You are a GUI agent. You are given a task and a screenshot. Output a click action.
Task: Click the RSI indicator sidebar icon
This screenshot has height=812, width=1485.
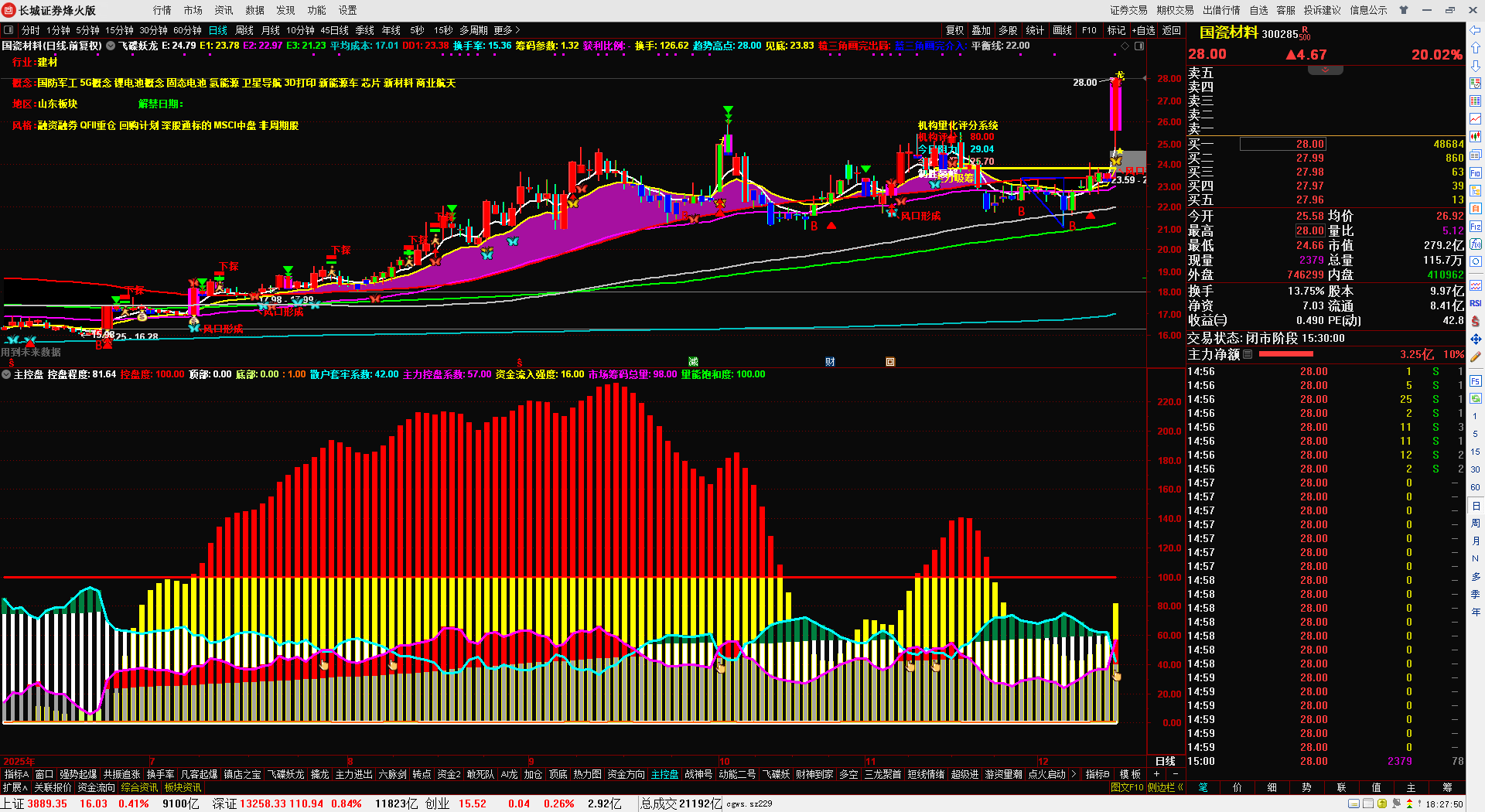pos(1476,303)
